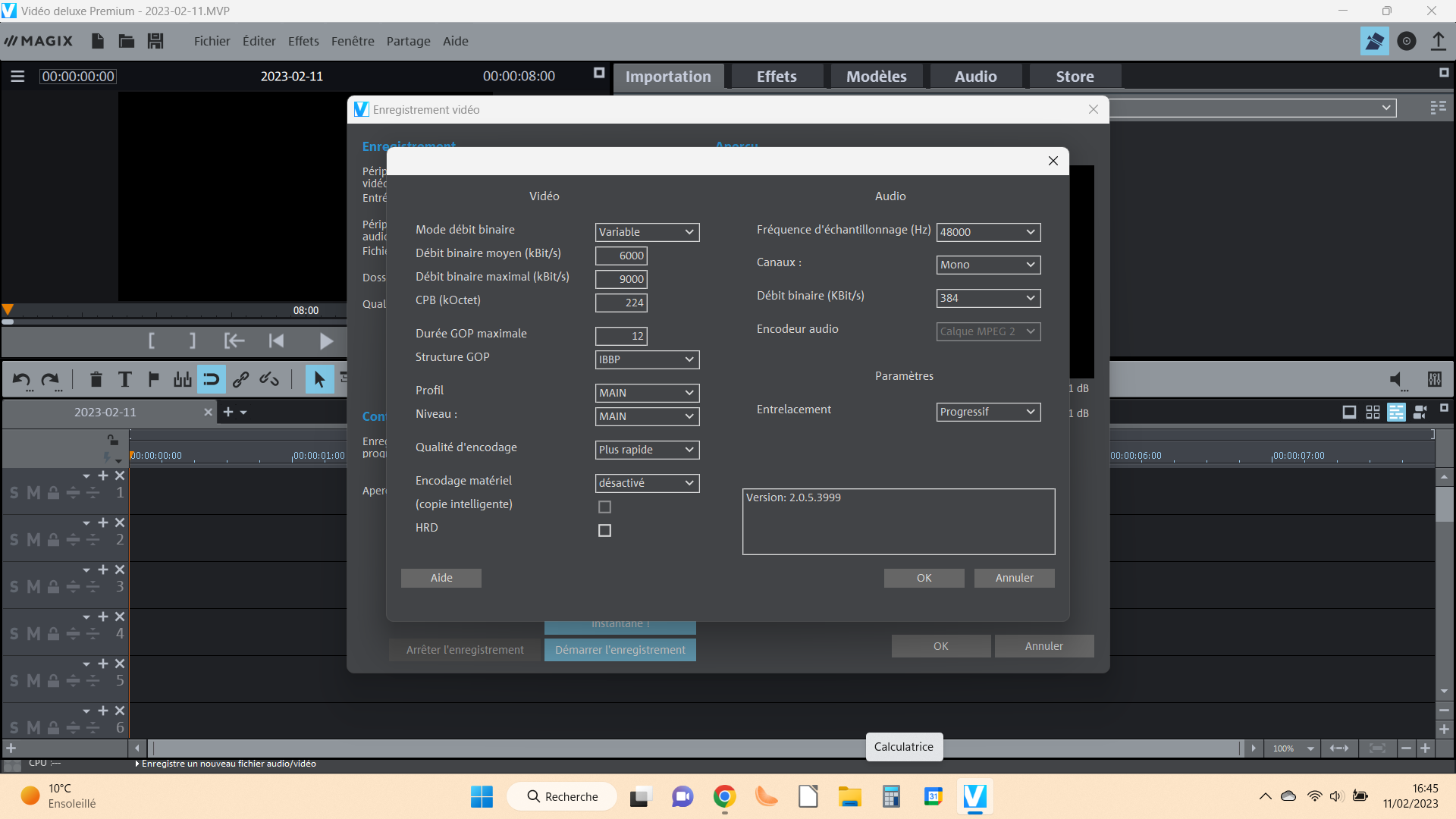Open the Entrelacement Progressif dropdown
The image size is (1456, 819).
(x=988, y=412)
